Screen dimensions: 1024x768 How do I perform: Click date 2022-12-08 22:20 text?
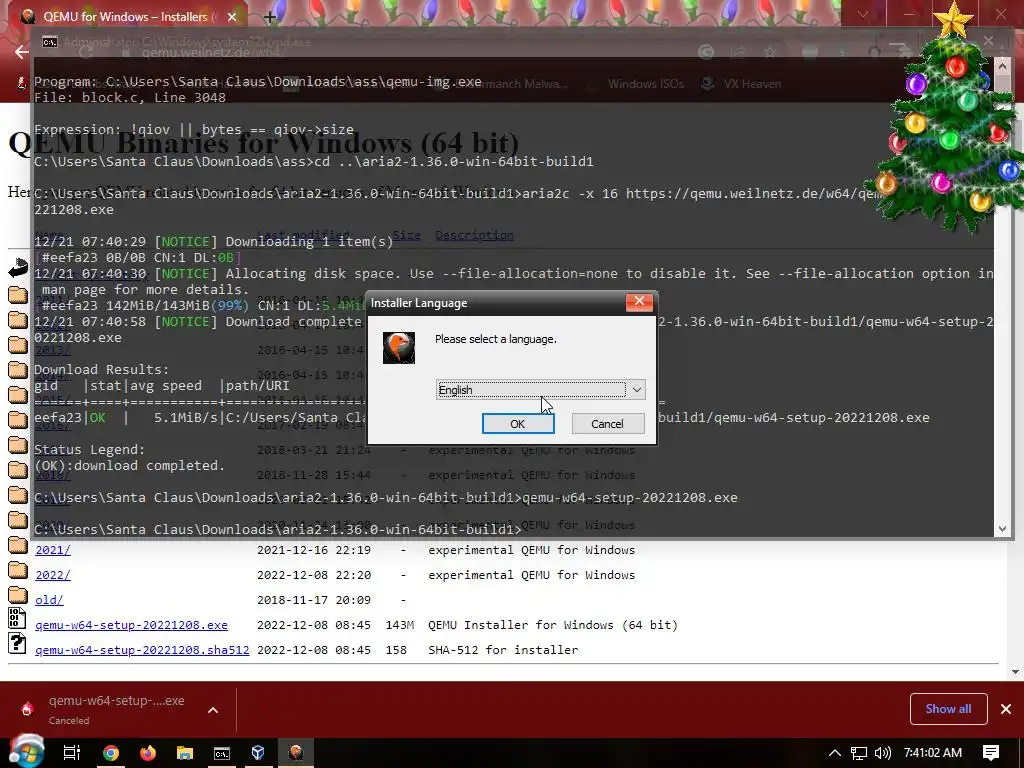click(314, 575)
